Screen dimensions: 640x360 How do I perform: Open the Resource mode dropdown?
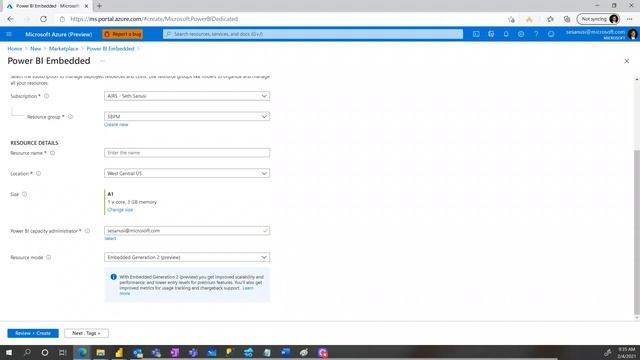(187, 258)
